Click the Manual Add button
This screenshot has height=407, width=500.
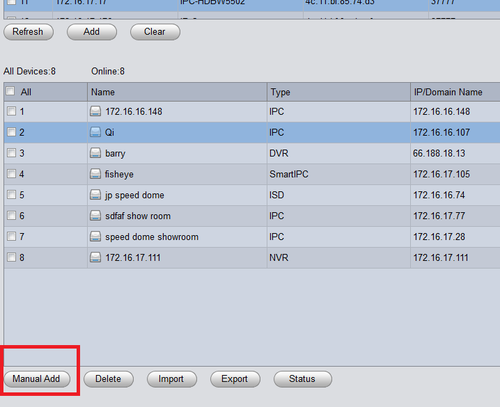37,379
